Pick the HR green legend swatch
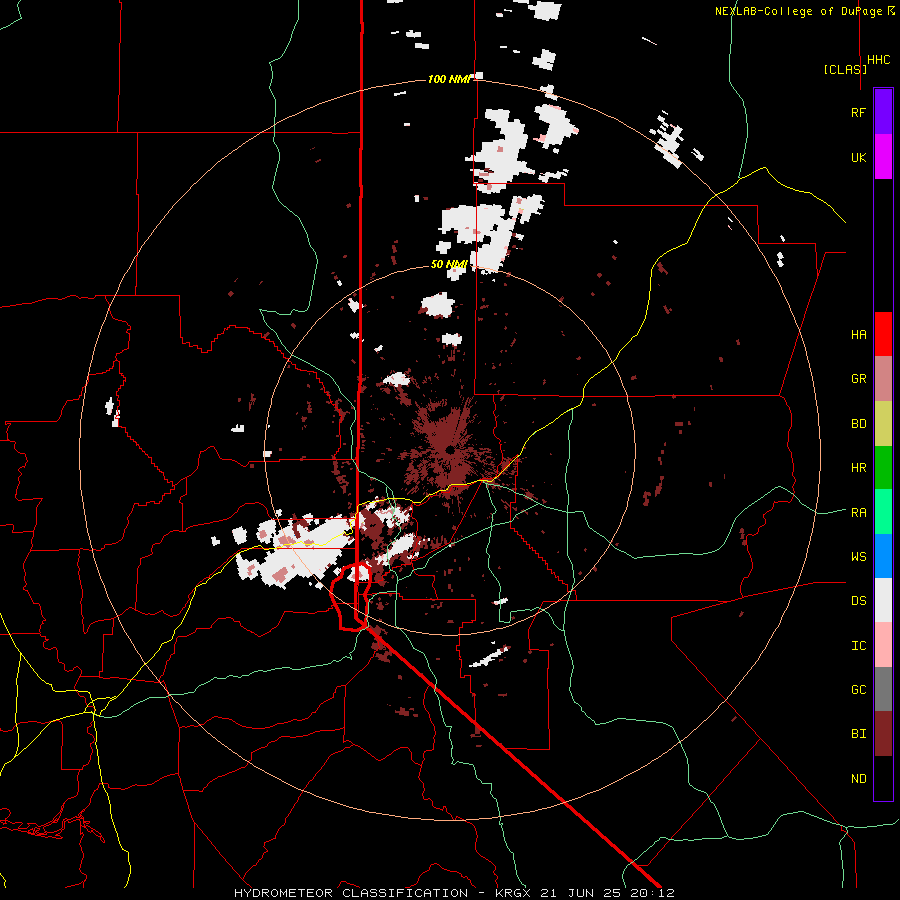Image resolution: width=900 pixels, height=900 pixels. (883, 468)
